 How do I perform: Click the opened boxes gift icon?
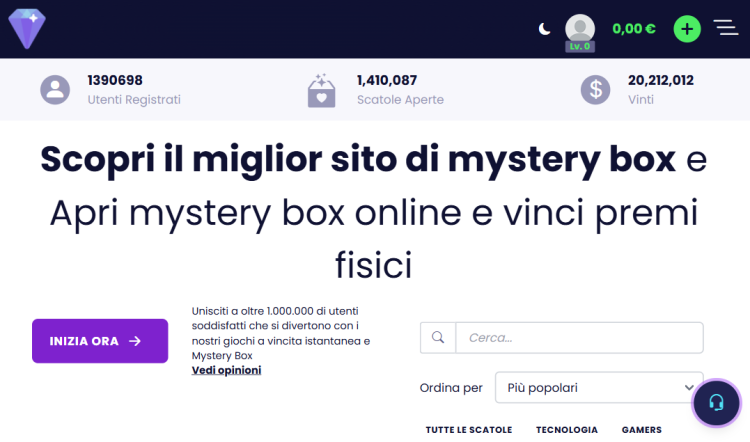tap(321, 90)
